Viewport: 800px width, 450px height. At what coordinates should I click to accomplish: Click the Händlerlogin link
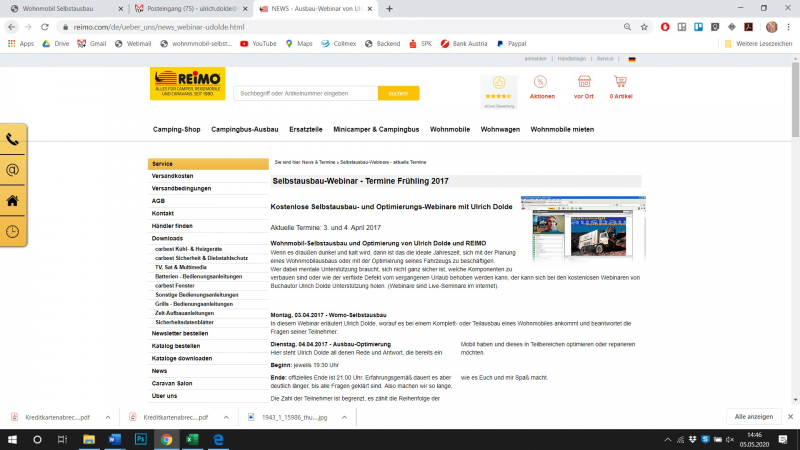click(571, 59)
